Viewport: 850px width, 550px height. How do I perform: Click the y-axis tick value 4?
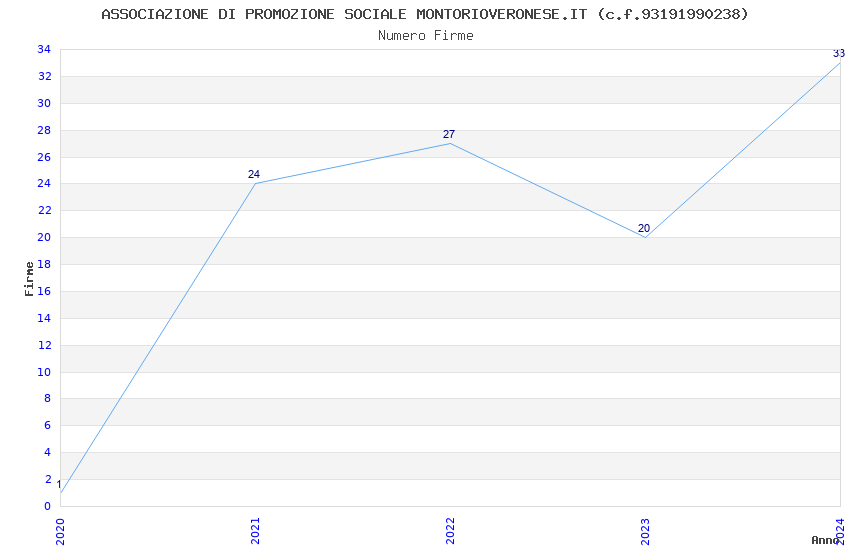[47, 452]
